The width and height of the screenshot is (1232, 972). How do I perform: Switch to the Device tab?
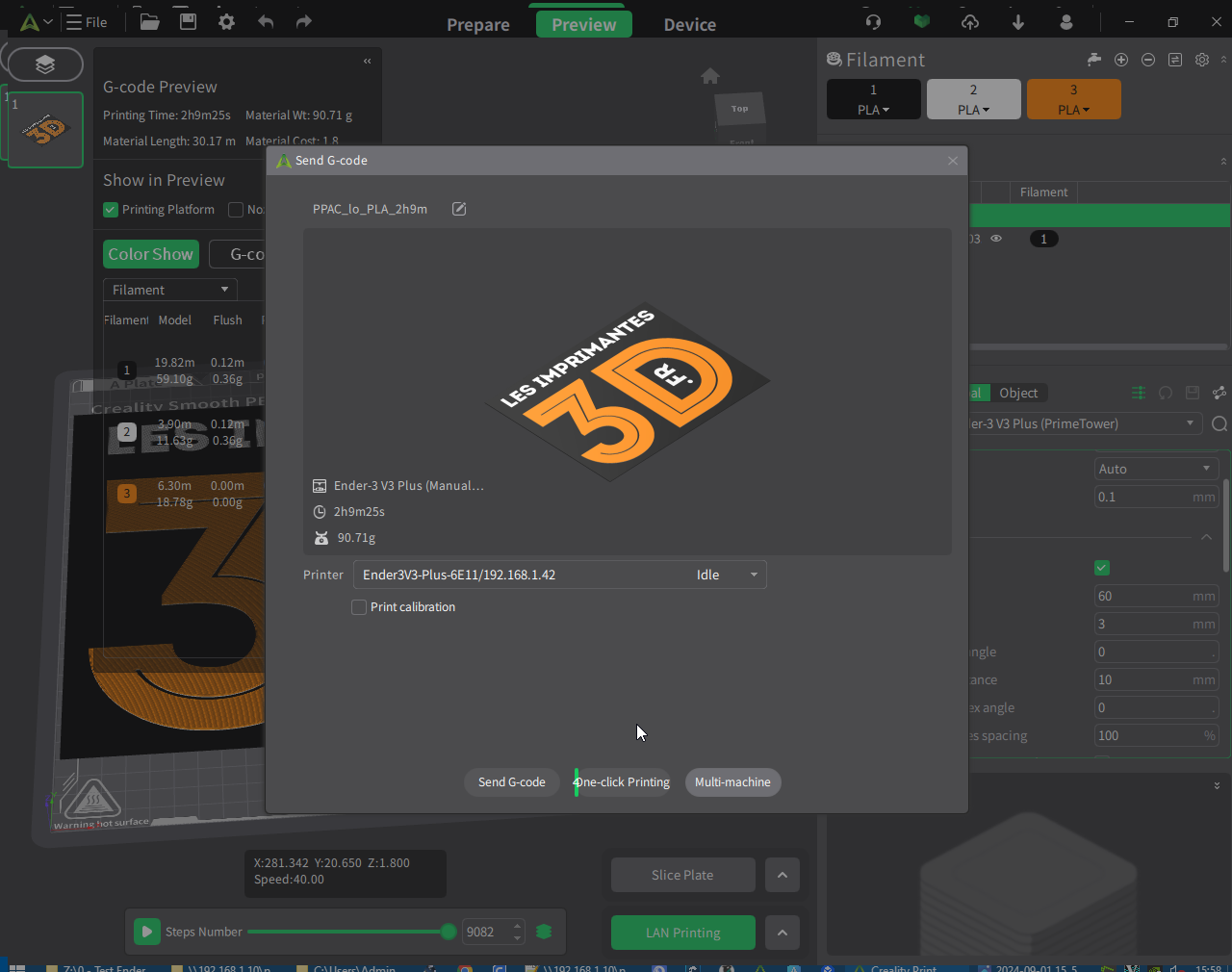click(690, 25)
